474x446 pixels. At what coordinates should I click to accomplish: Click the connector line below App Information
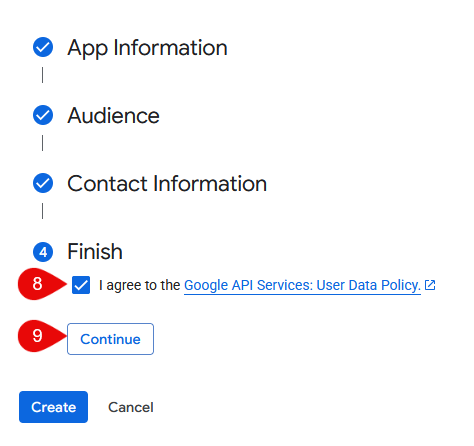[42, 75]
